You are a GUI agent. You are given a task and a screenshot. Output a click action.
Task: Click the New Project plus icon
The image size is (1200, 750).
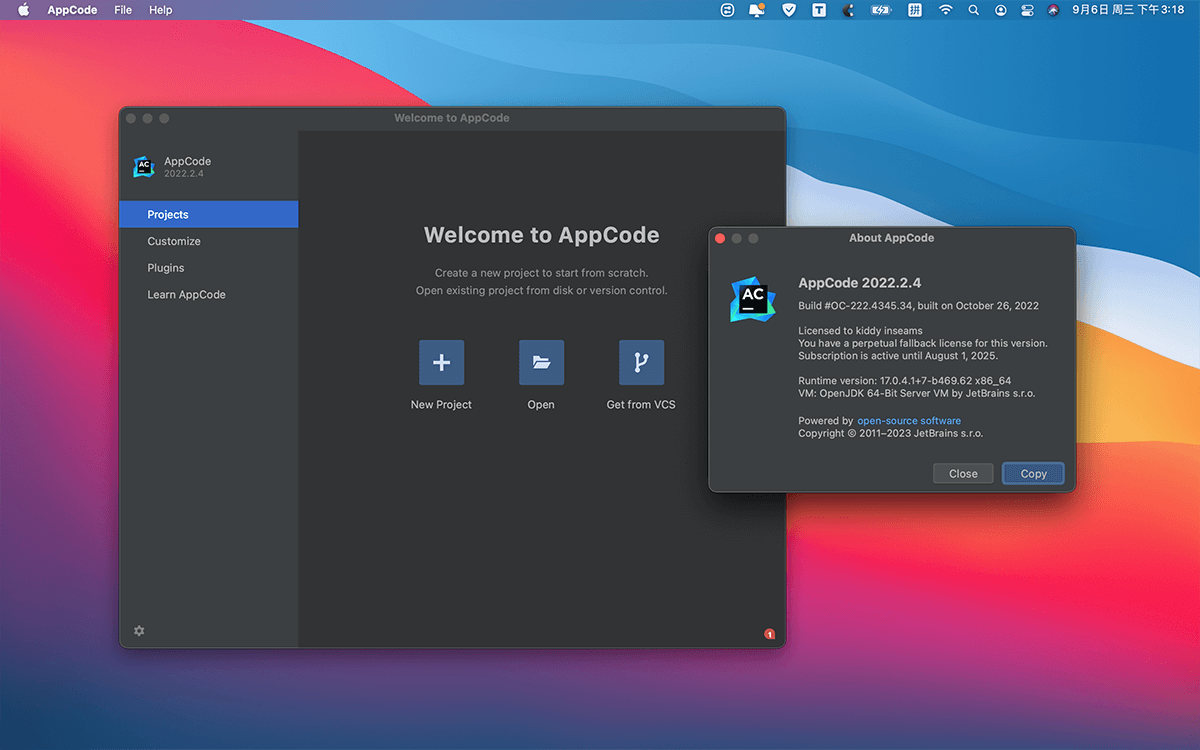441,362
